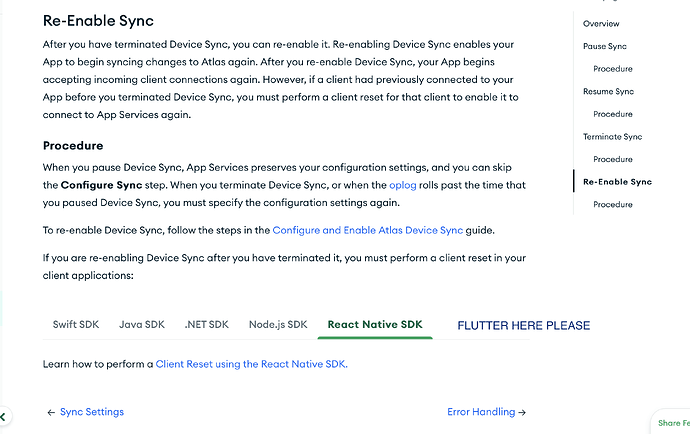
Task: Go to Procedure under sidebar Re-Enable Sync
Action: pyautogui.click(x=612, y=204)
